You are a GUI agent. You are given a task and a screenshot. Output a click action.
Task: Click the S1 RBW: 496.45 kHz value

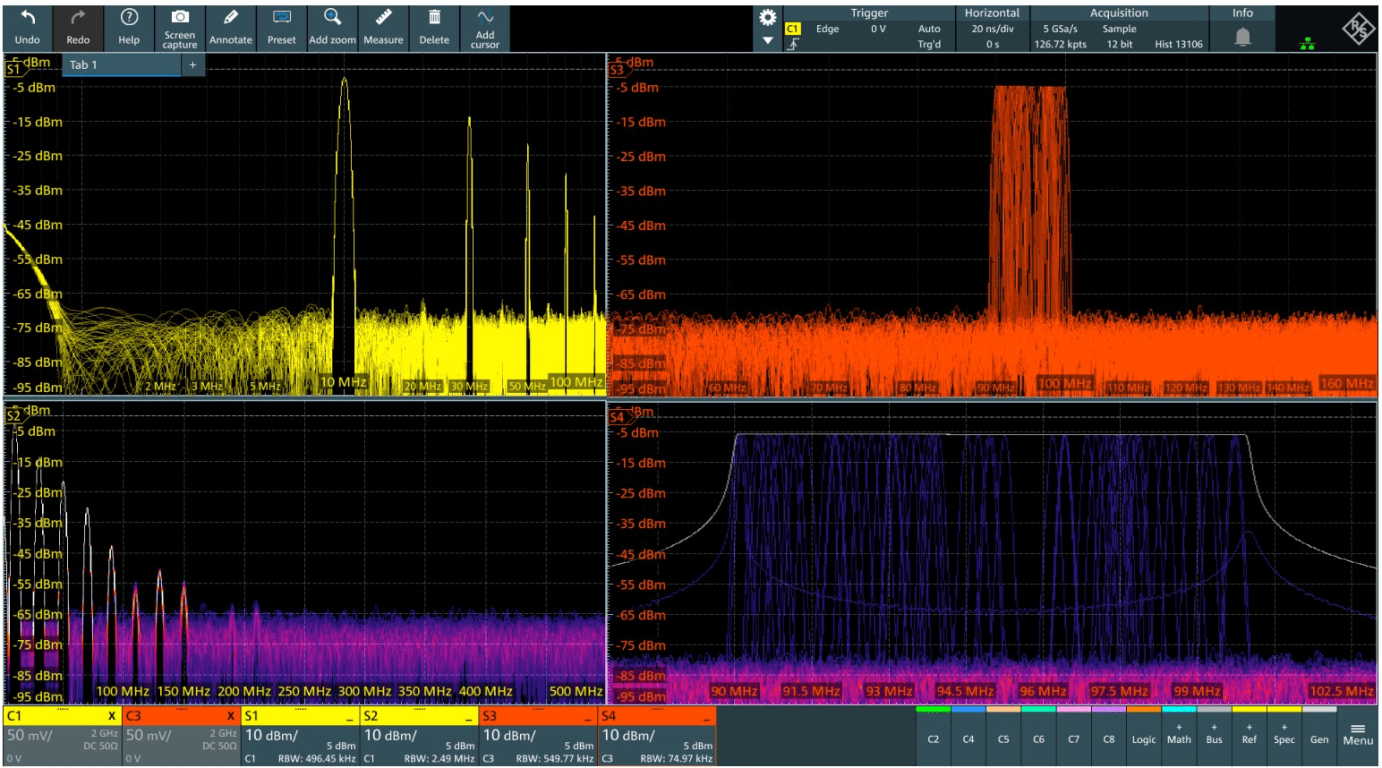pyautogui.click(x=315, y=759)
